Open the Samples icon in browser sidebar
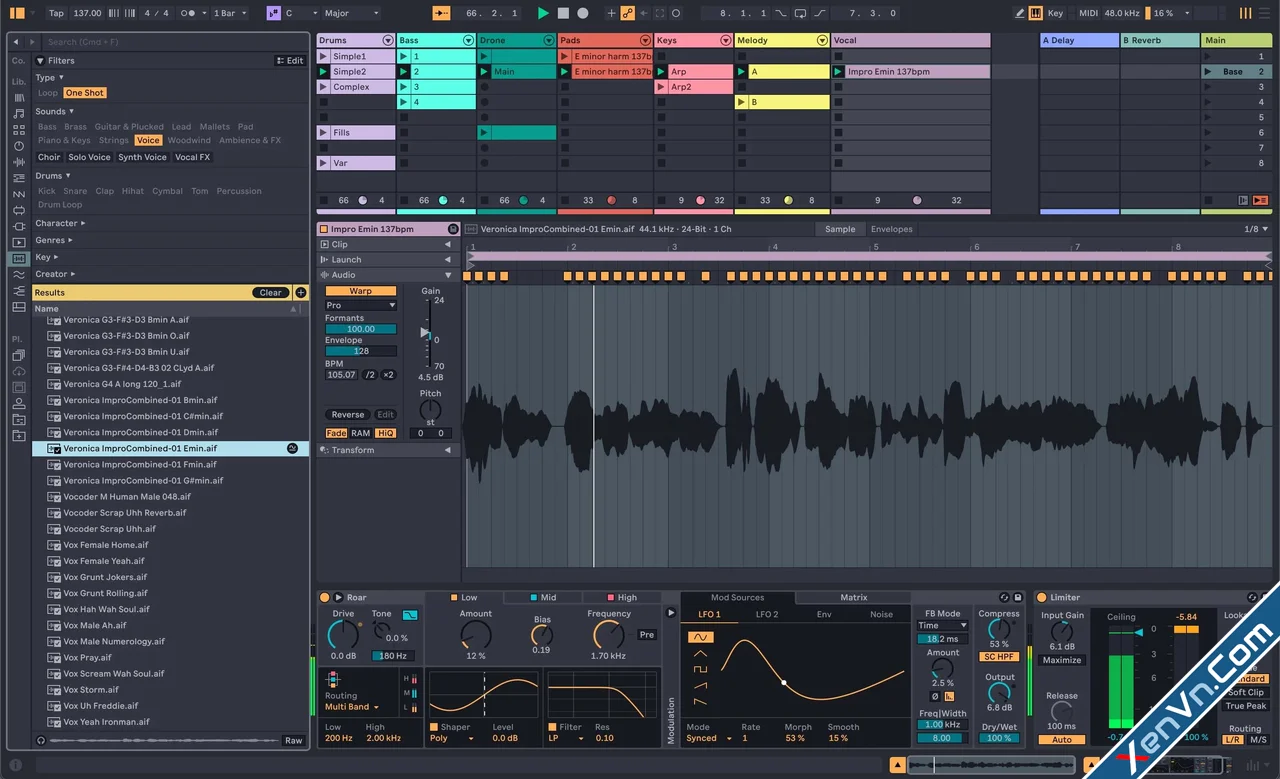1280x779 pixels. pyautogui.click(x=18, y=258)
